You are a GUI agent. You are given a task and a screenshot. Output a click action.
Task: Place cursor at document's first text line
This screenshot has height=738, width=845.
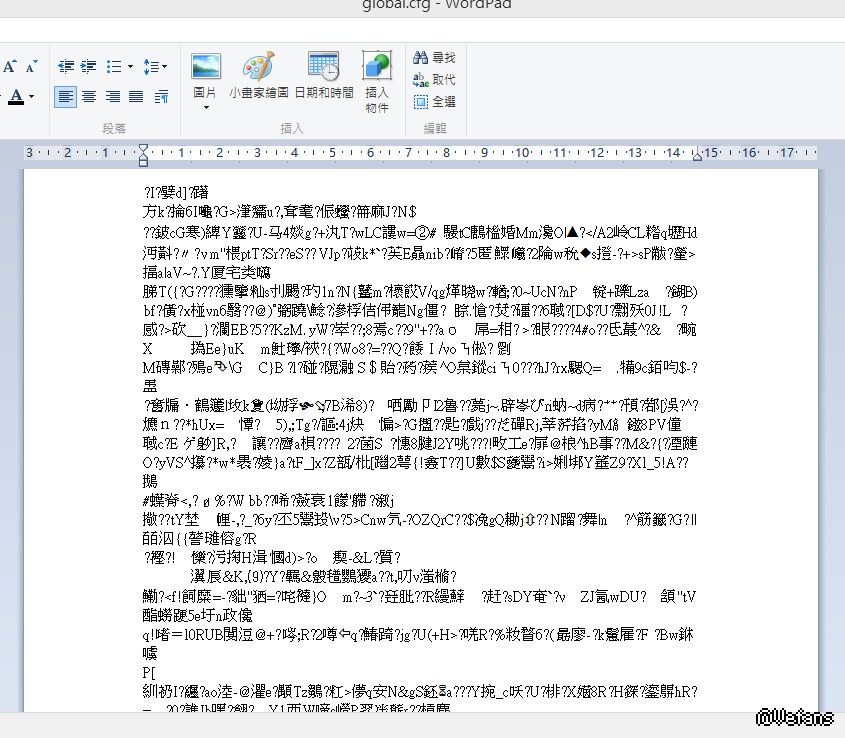point(176,192)
